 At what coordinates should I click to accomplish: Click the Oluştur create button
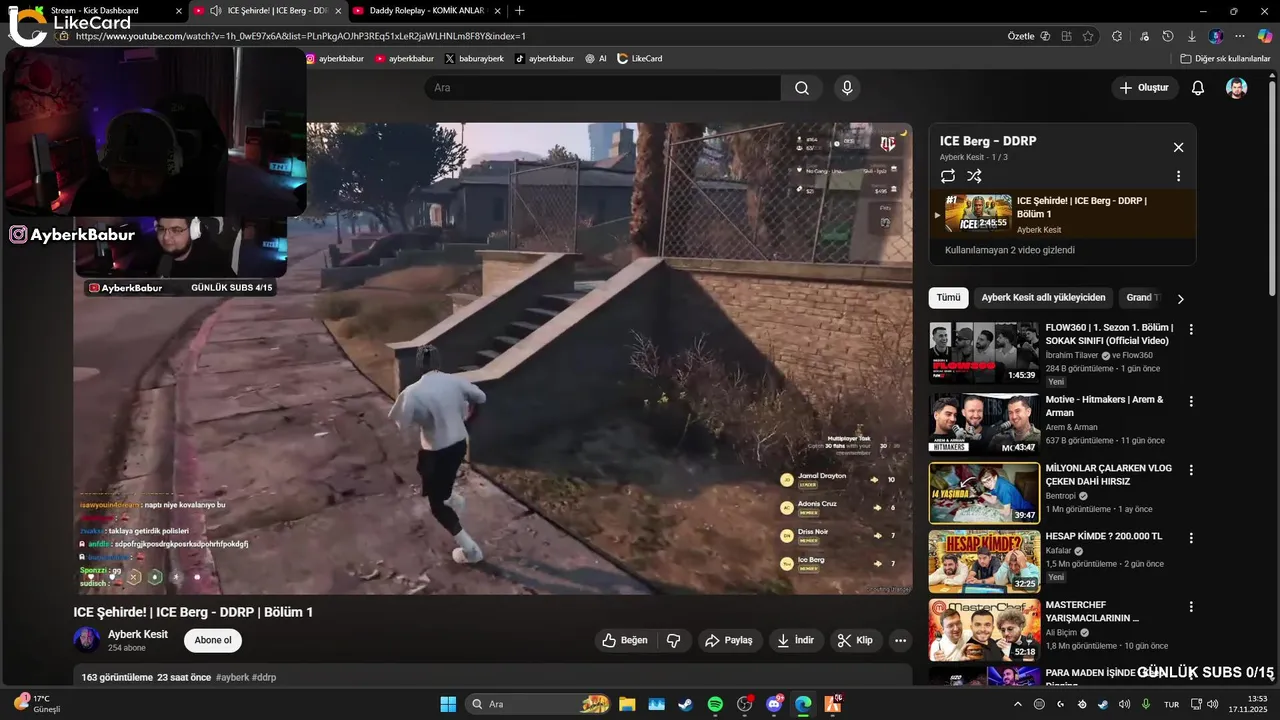point(1144,88)
